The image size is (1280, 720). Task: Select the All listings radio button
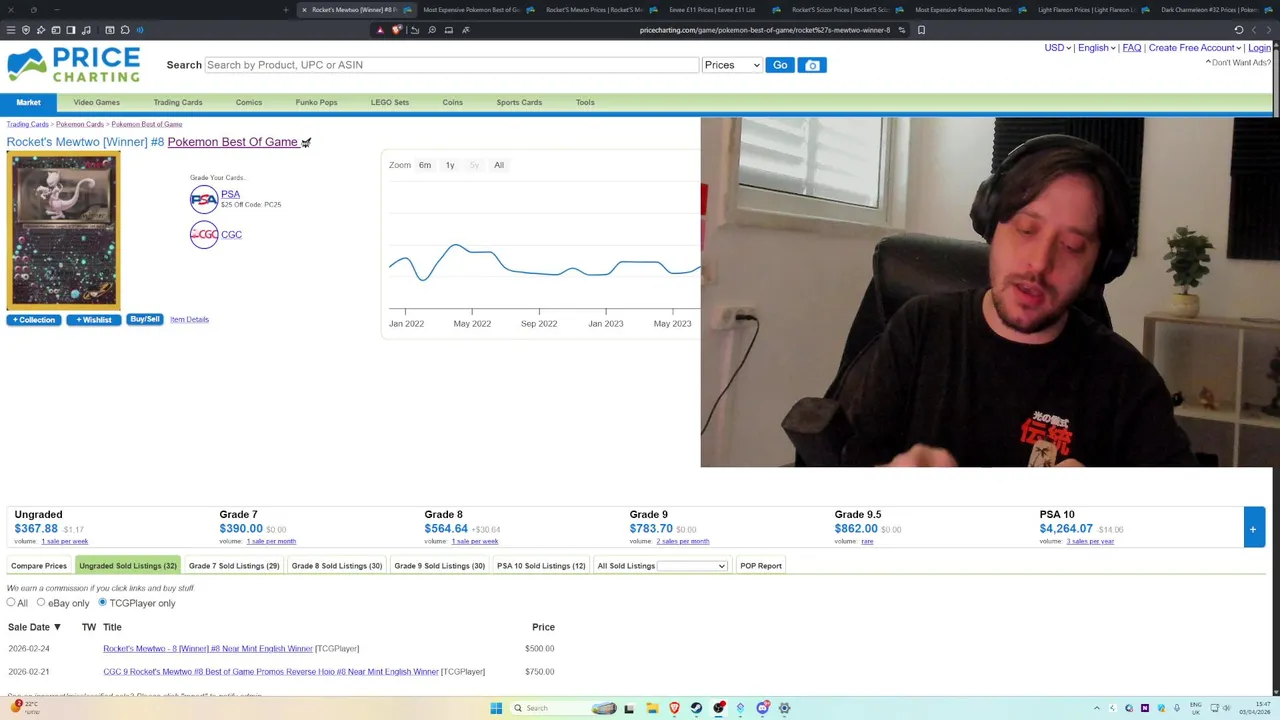(11, 602)
